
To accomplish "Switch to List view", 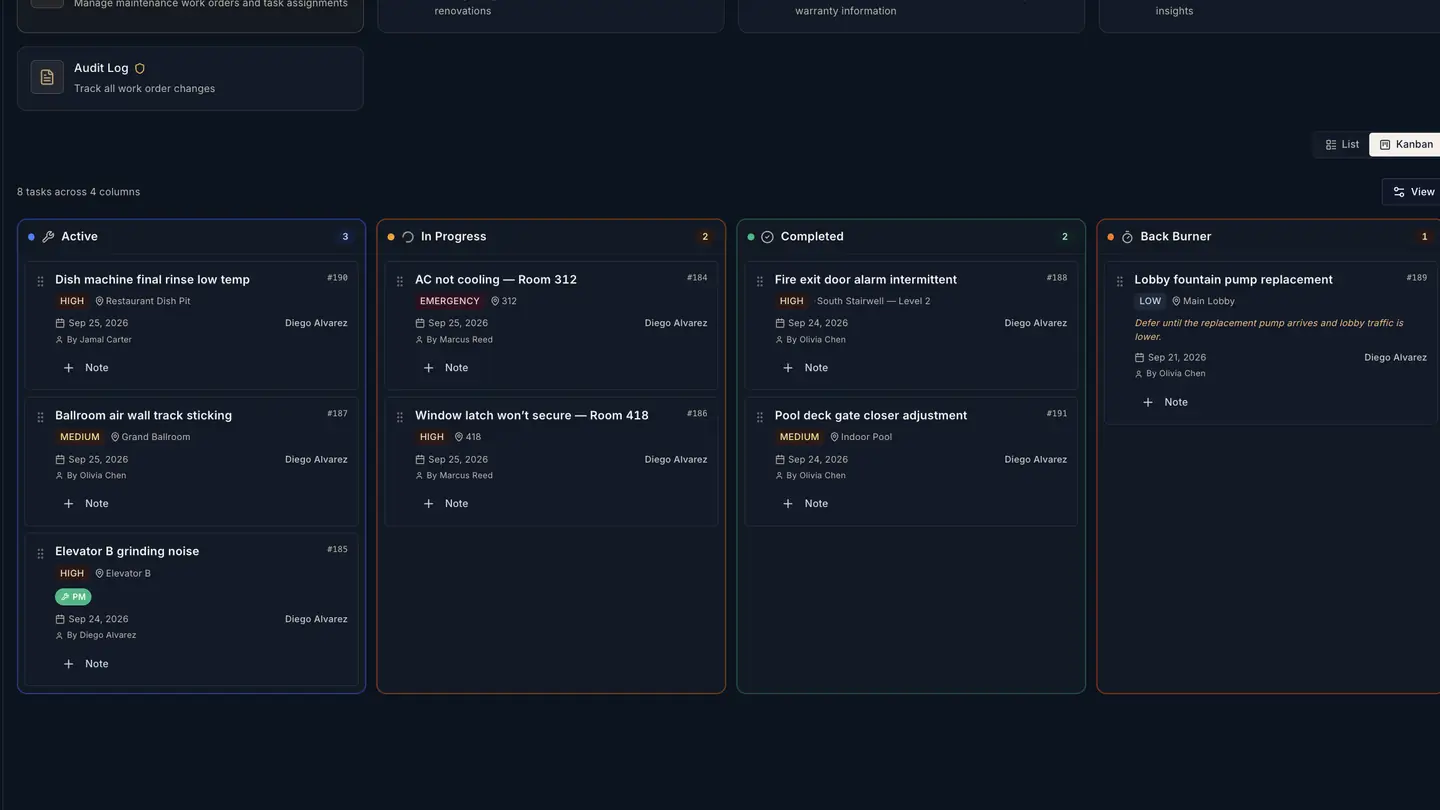I will 1342,145.
